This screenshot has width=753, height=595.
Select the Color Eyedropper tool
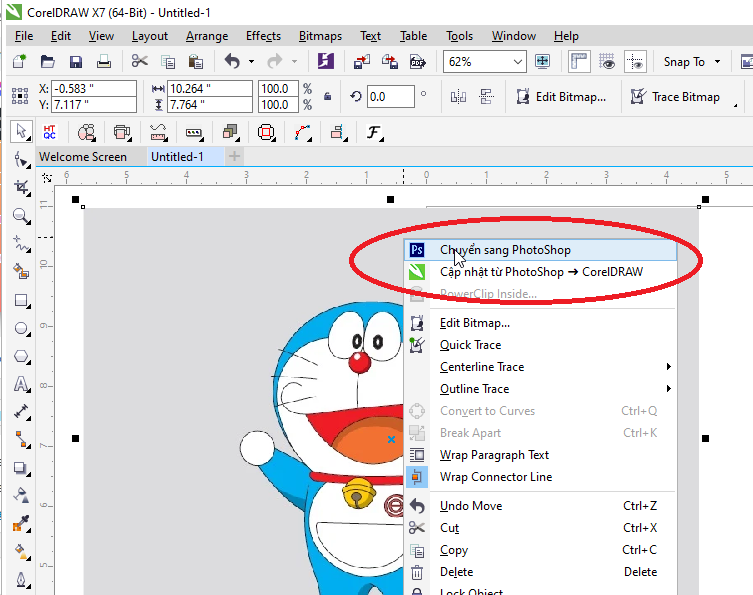click(x=21, y=523)
